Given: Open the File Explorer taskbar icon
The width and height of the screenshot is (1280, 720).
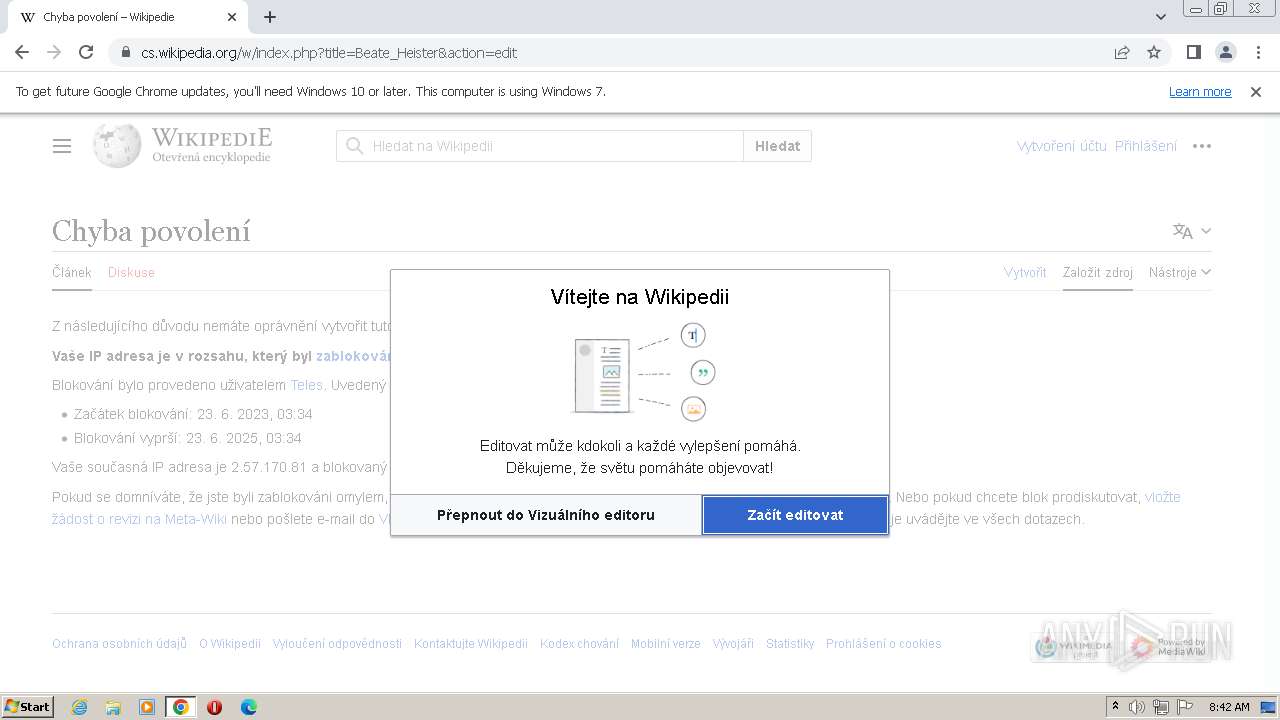Looking at the screenshot, I should [113, 707].
